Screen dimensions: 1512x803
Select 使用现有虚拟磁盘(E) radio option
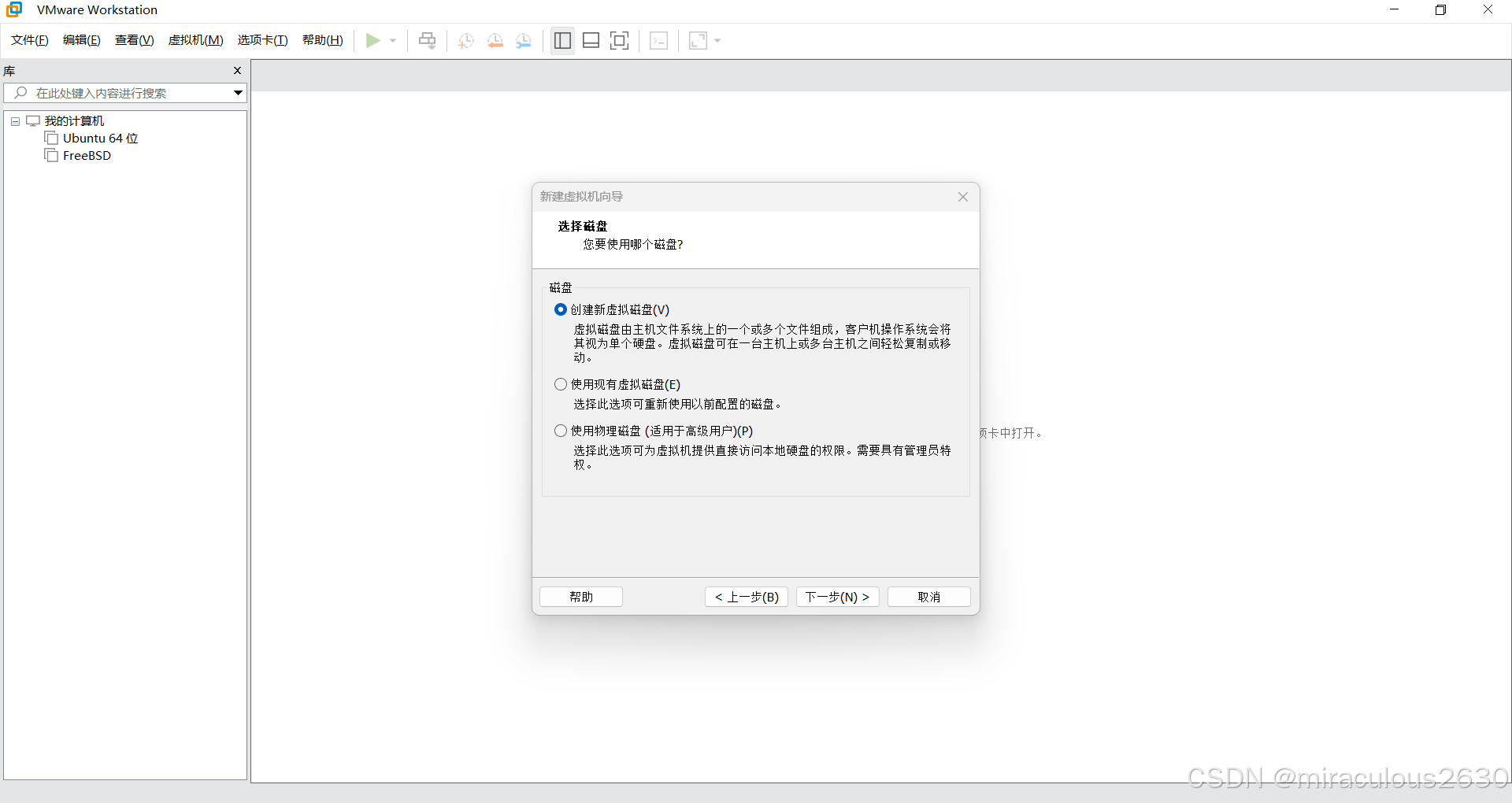[x=561, y=384]
